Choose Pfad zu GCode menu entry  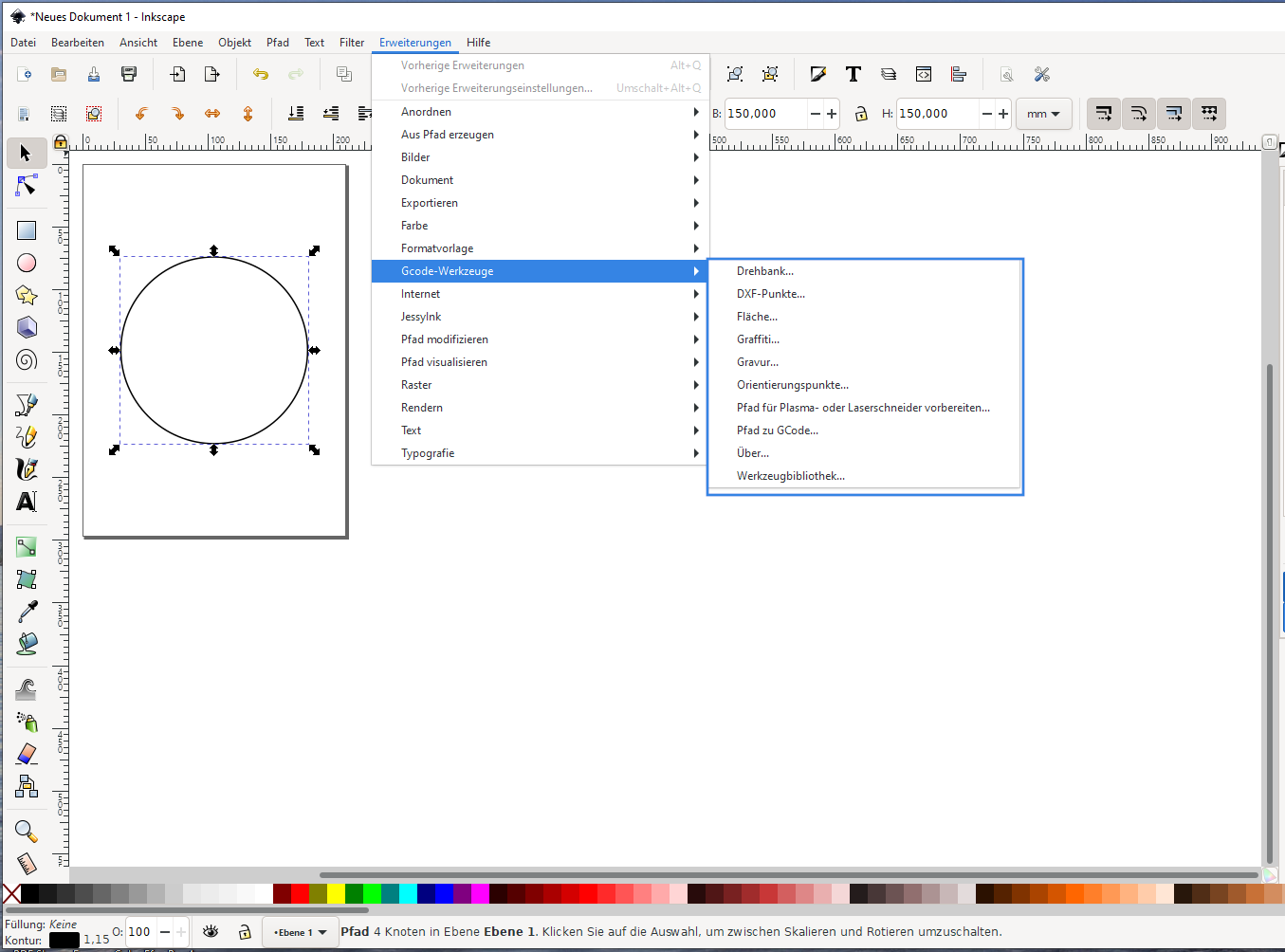[x=777, y=430]
